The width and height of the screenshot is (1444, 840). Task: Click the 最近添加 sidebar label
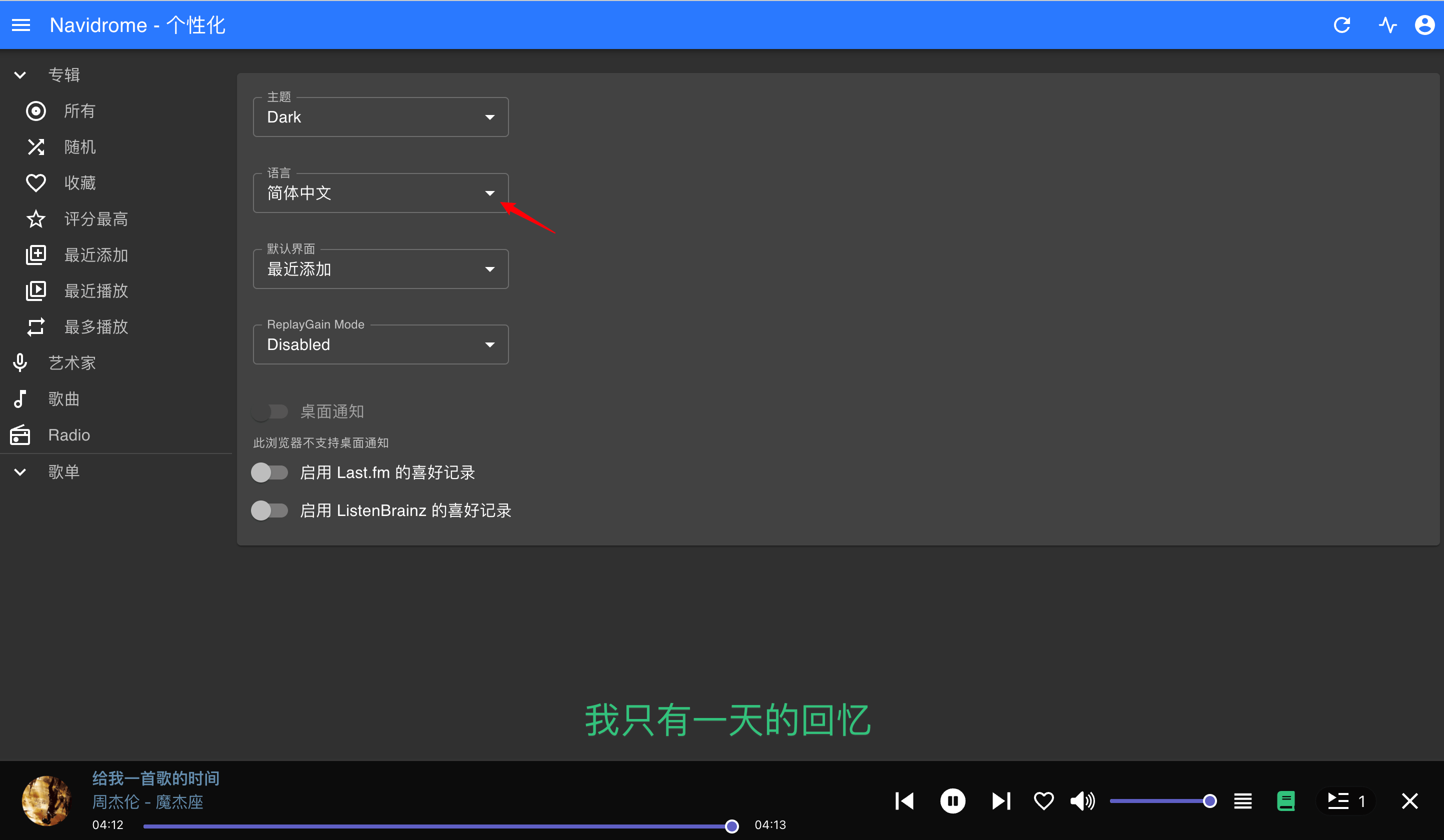click(95, 255)
